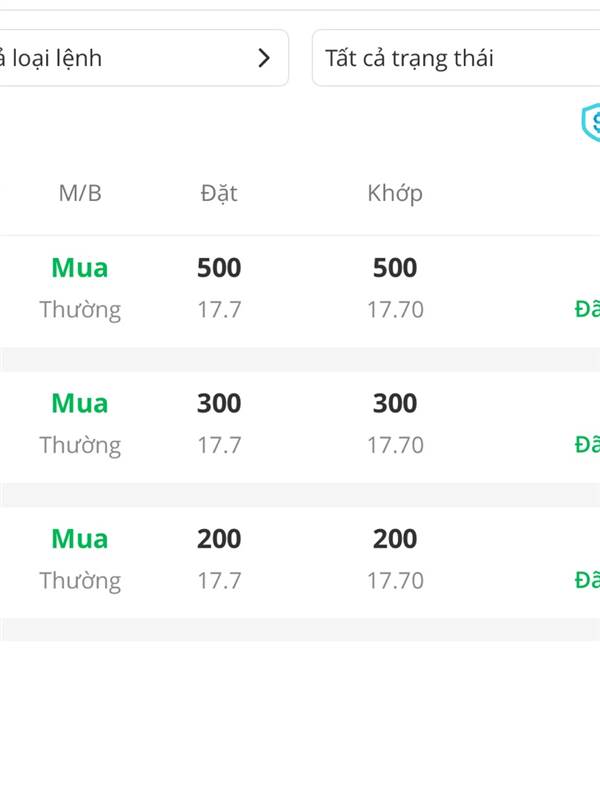
Task: Open the order type filter dropdown
Action: [x=144, y=58]
